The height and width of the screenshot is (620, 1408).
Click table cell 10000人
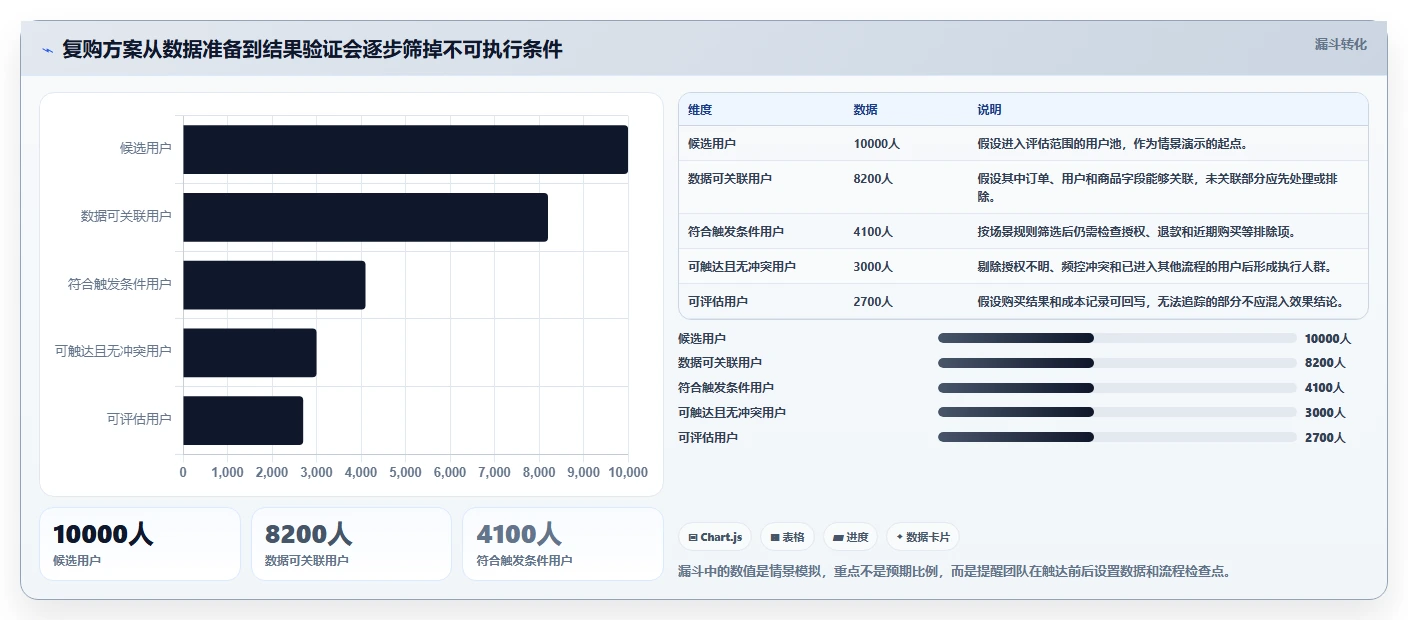tap(877, 144)
